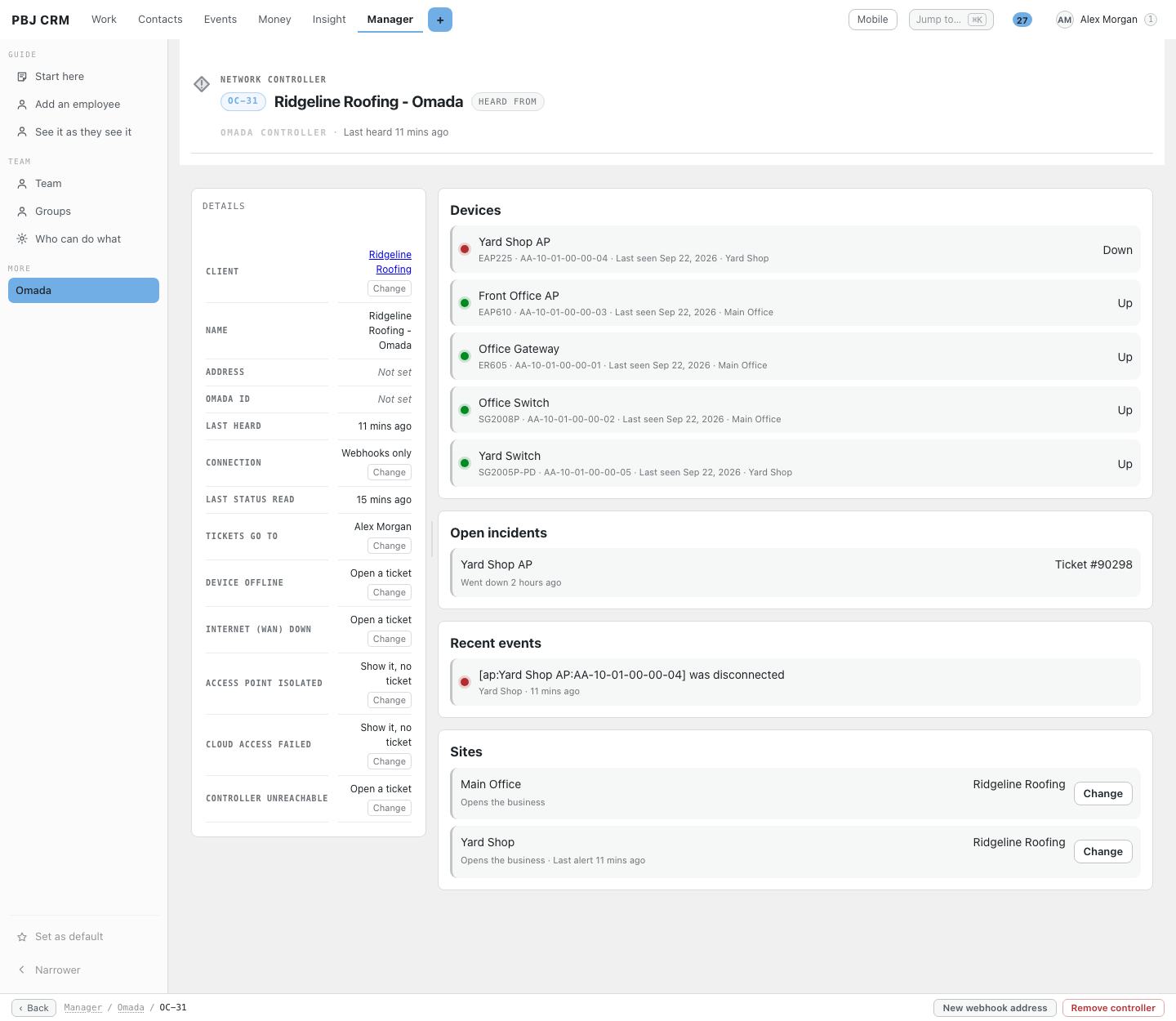Screen dimensions: 1176x1021
Task: Open the Contacts menu
Action: pyautogui.click(x=160, y=20)
